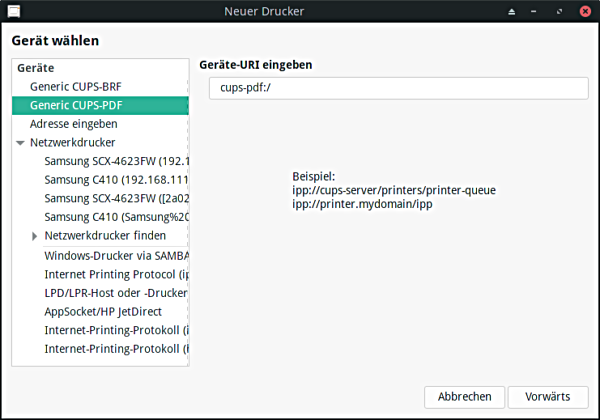Minimize the Neuer Drucker window
Screen dimensions: 600x420
click(x=536, y=11)
